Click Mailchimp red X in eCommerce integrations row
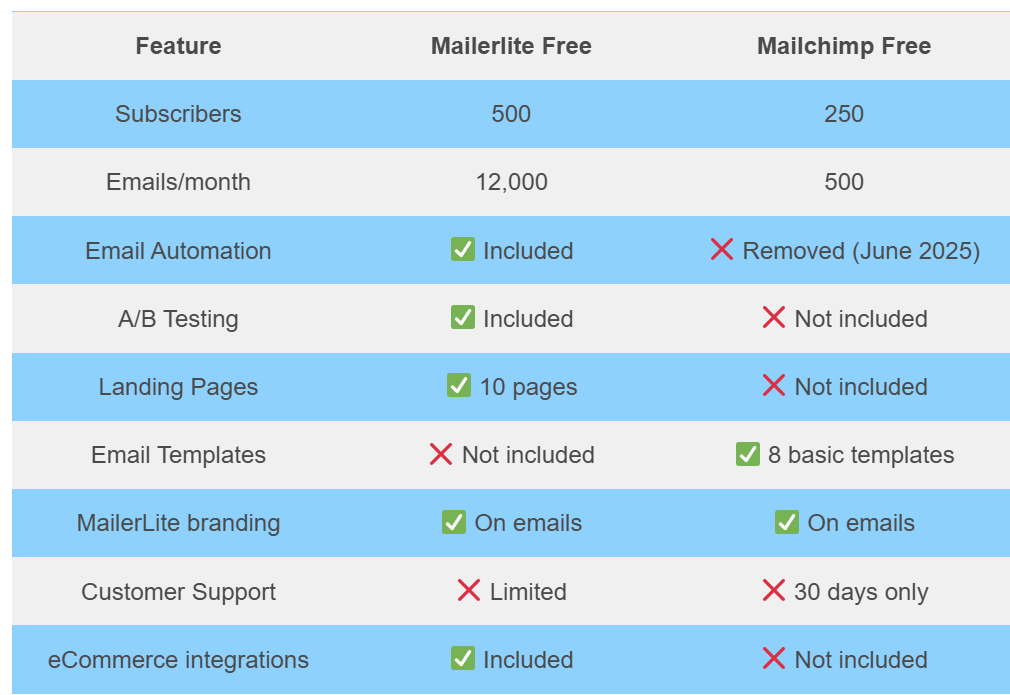This screenshot has width=1010, height=695. (x=774, y=659)
